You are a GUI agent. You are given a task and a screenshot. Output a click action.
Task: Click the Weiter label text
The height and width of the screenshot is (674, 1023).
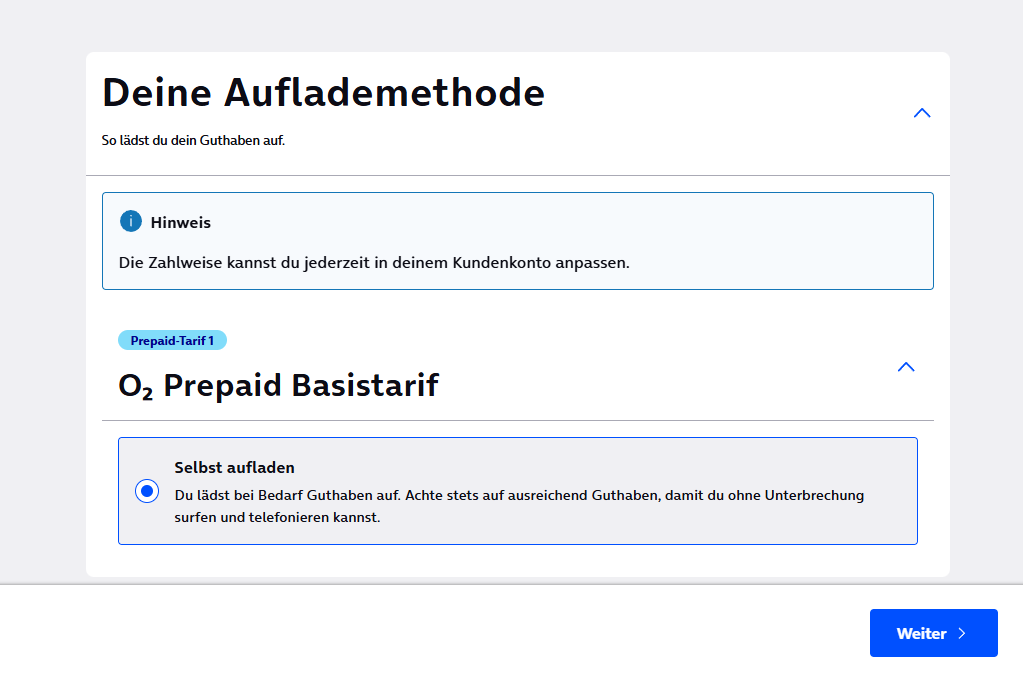click(x=921, y=633)
